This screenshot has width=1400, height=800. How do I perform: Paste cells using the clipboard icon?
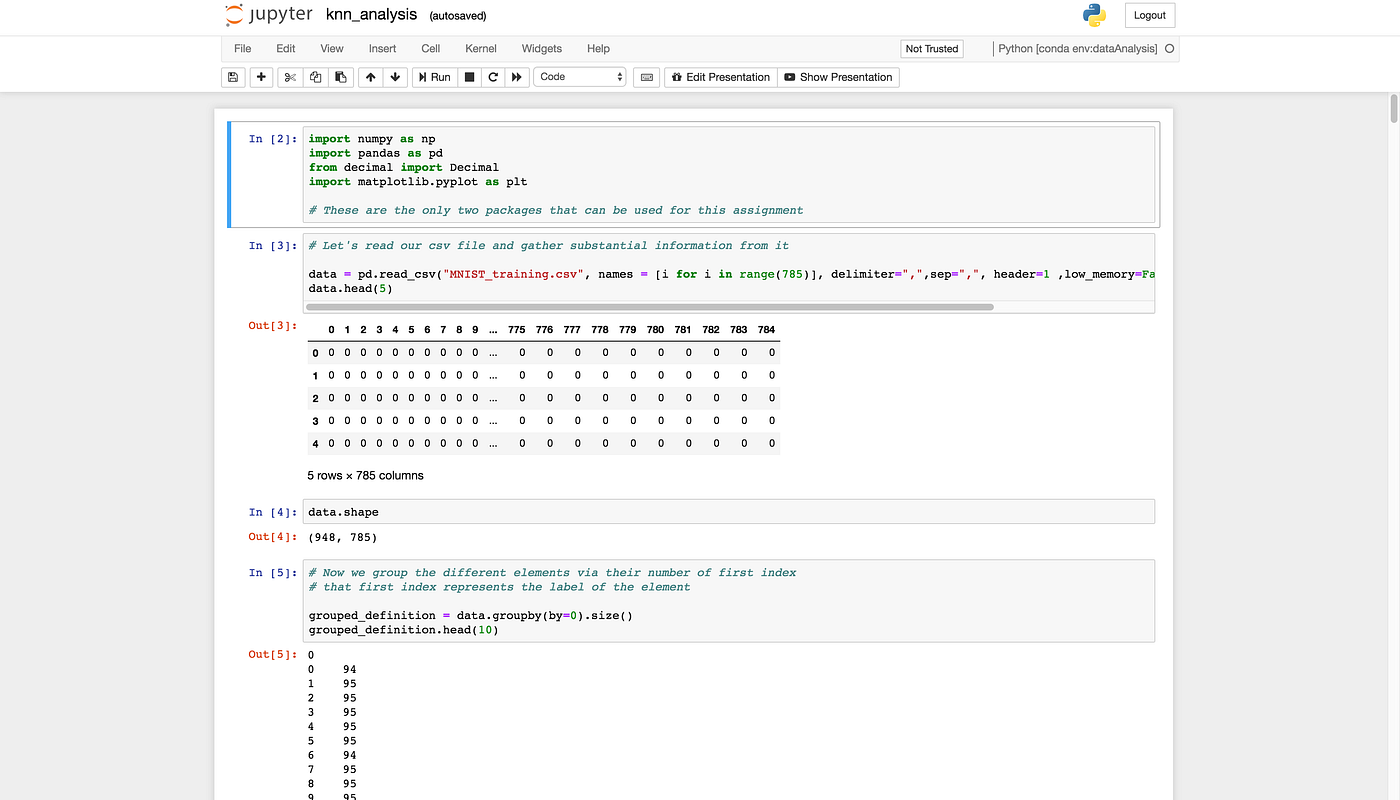pos(340,77)
